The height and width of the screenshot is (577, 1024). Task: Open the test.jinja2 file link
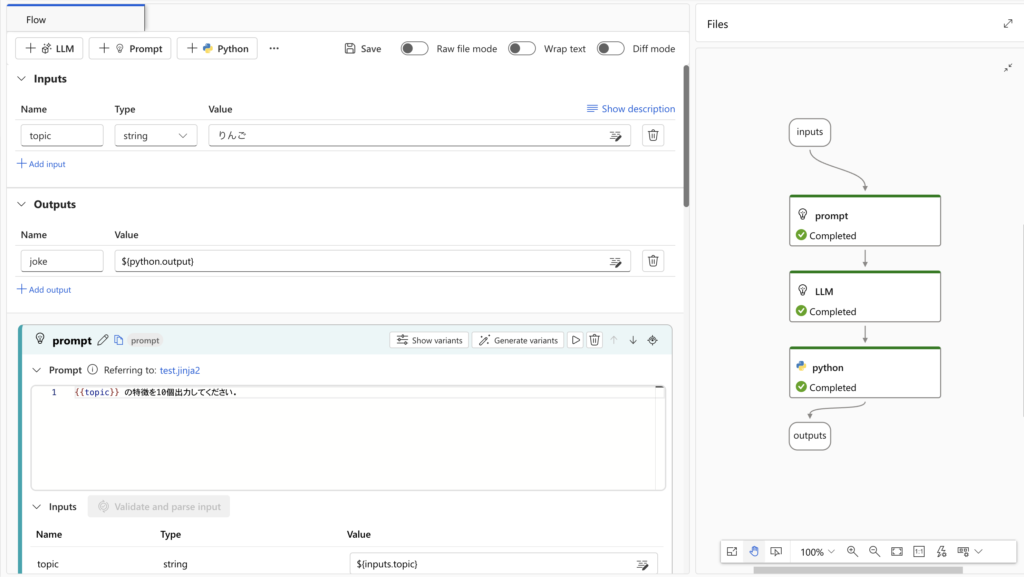tap(180, 370)
